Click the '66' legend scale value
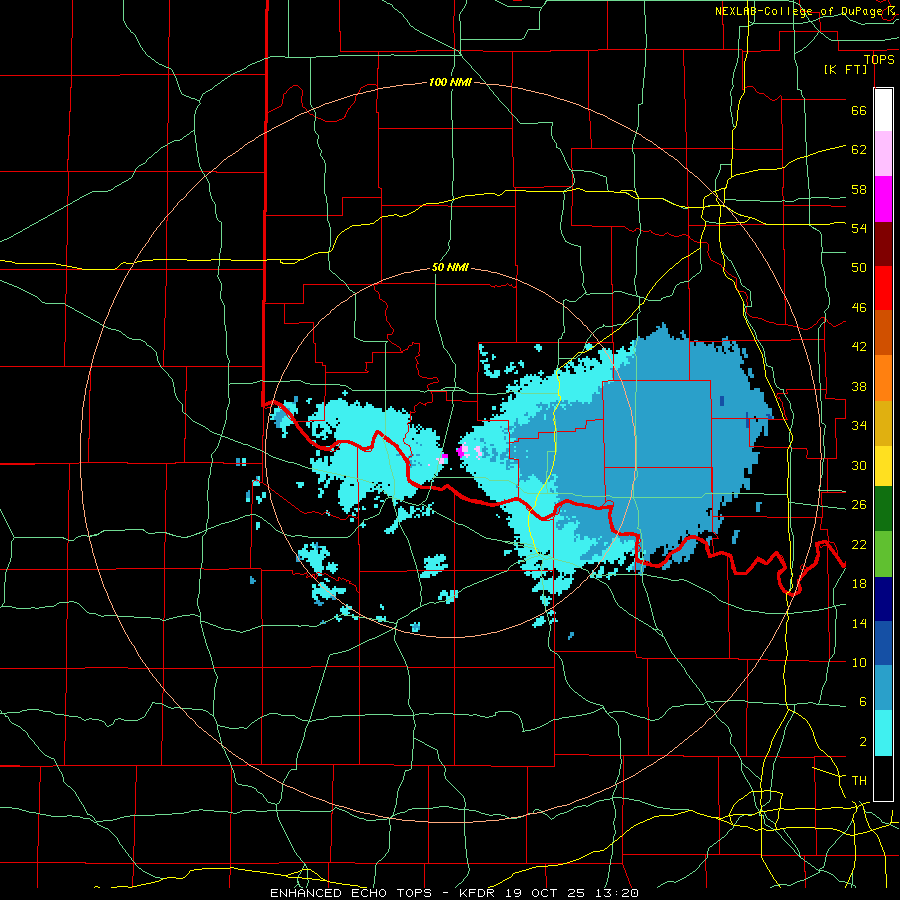900x900 pixels. point(859,110)
